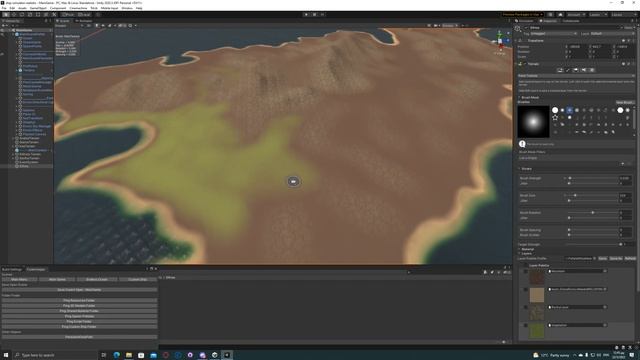Open the Paint Texture mode dropdown
Image resolution: width=640 pixels, height=360 pixels.
coord(576,76)
